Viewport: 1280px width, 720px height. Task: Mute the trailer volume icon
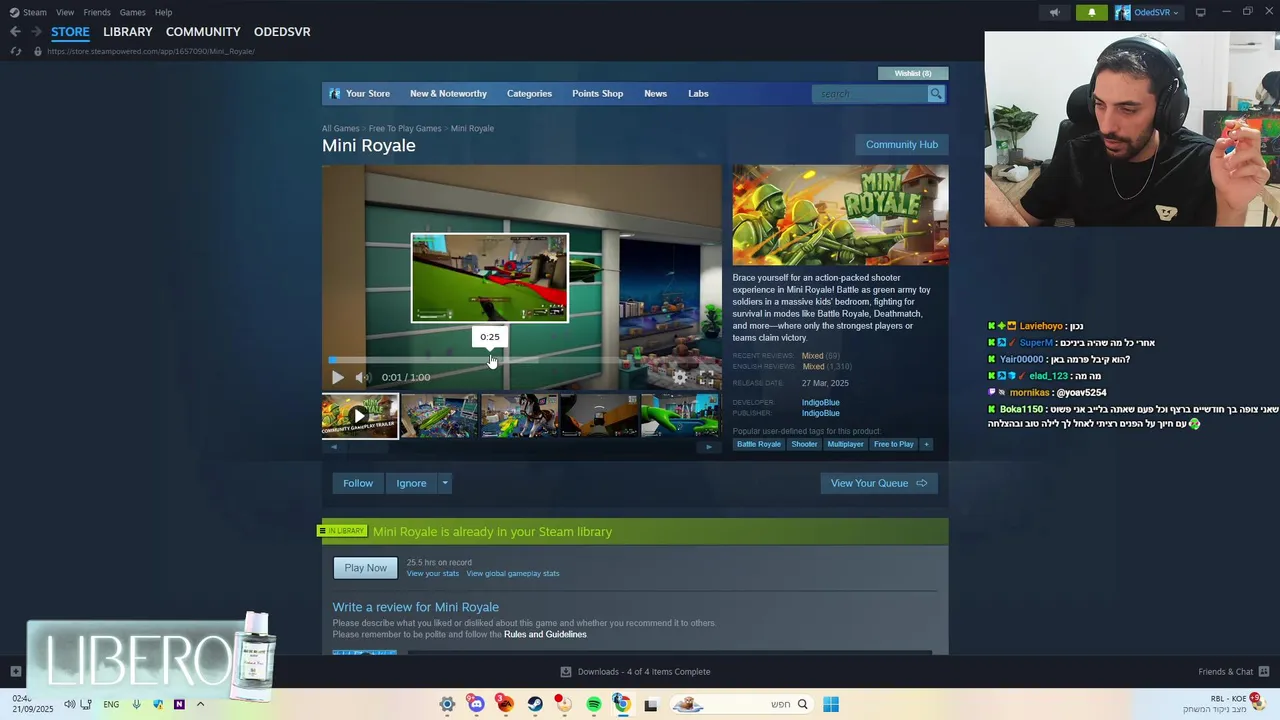(x=363, y=377)
